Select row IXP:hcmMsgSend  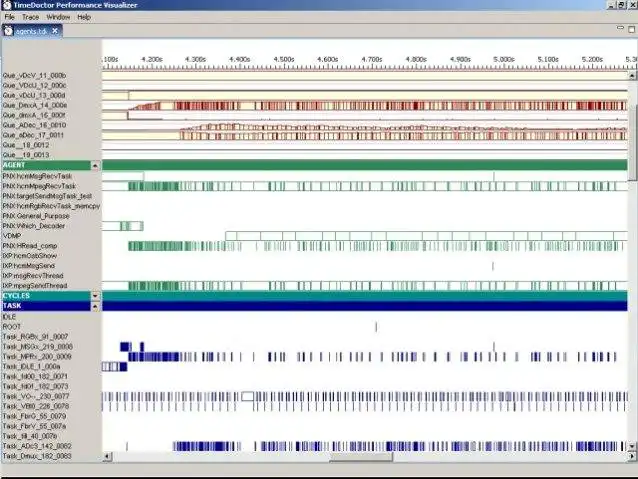[x=28, y=266]
